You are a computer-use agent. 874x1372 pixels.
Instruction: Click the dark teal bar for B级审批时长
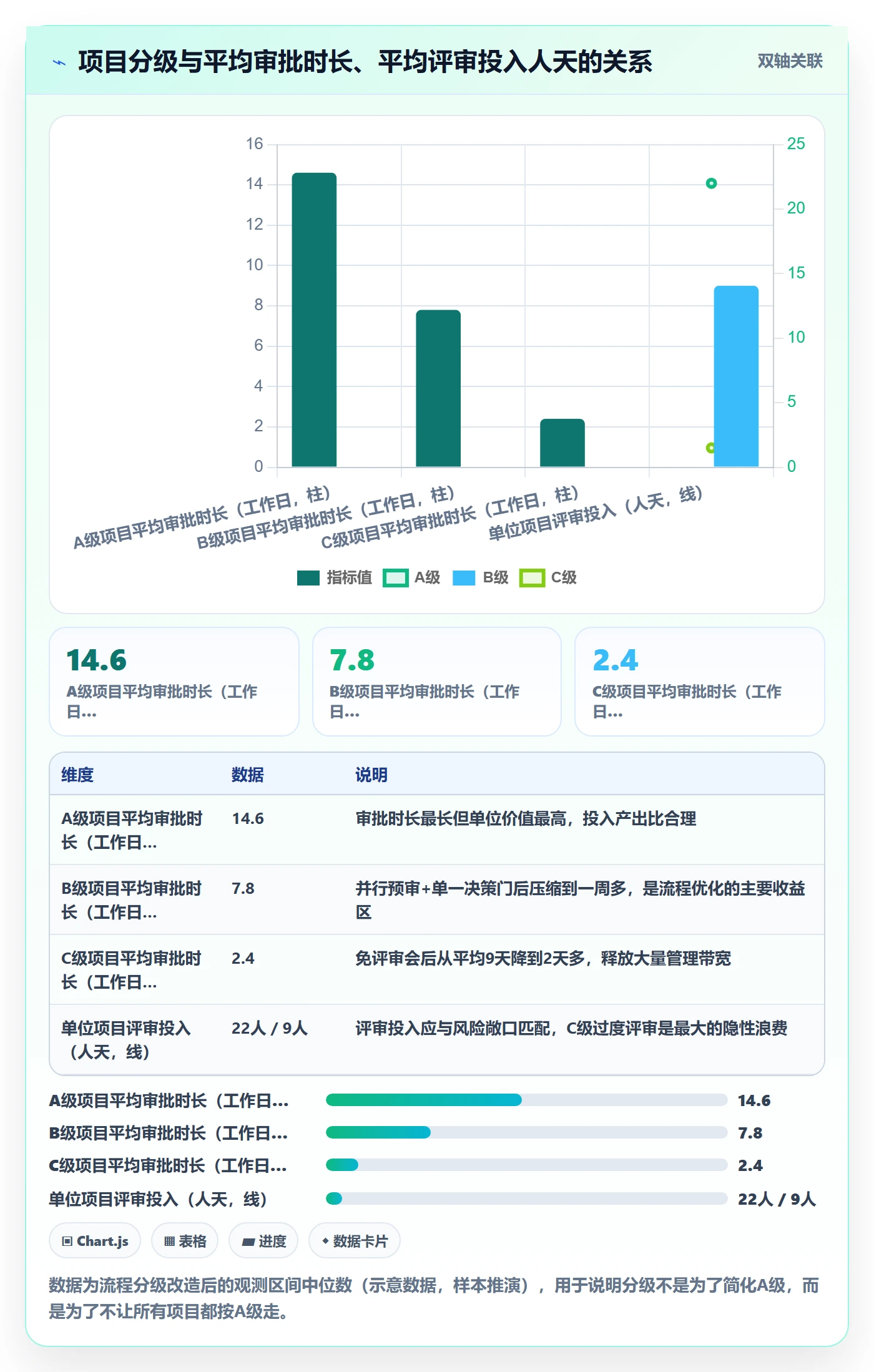438,388
